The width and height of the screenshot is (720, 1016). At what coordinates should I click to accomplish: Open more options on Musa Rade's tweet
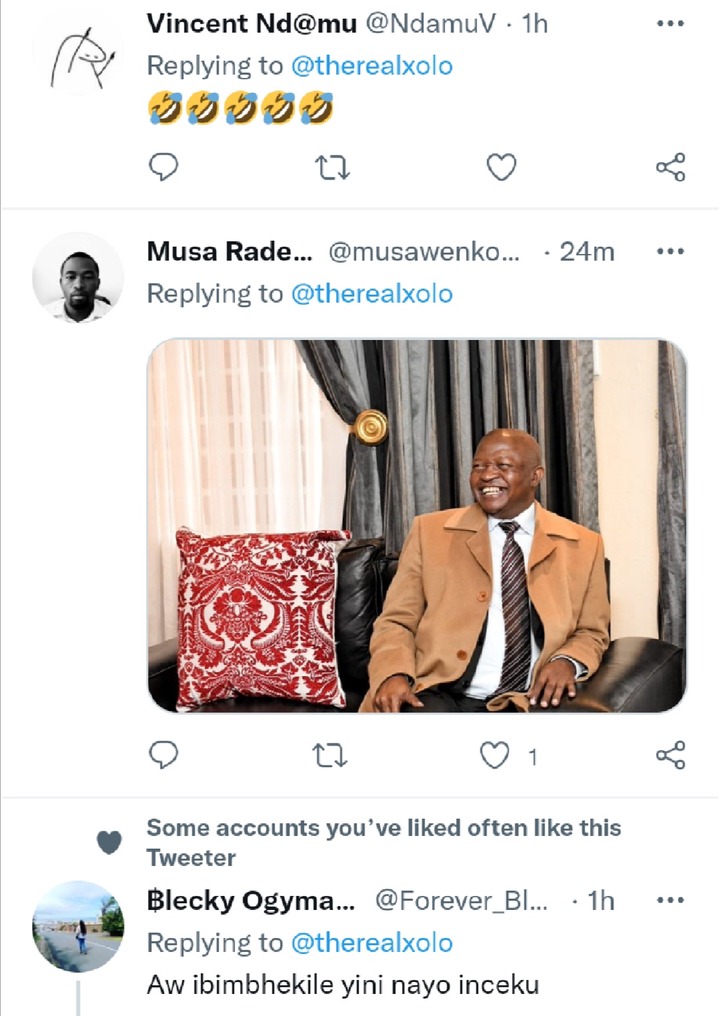[x=670, y=251]
